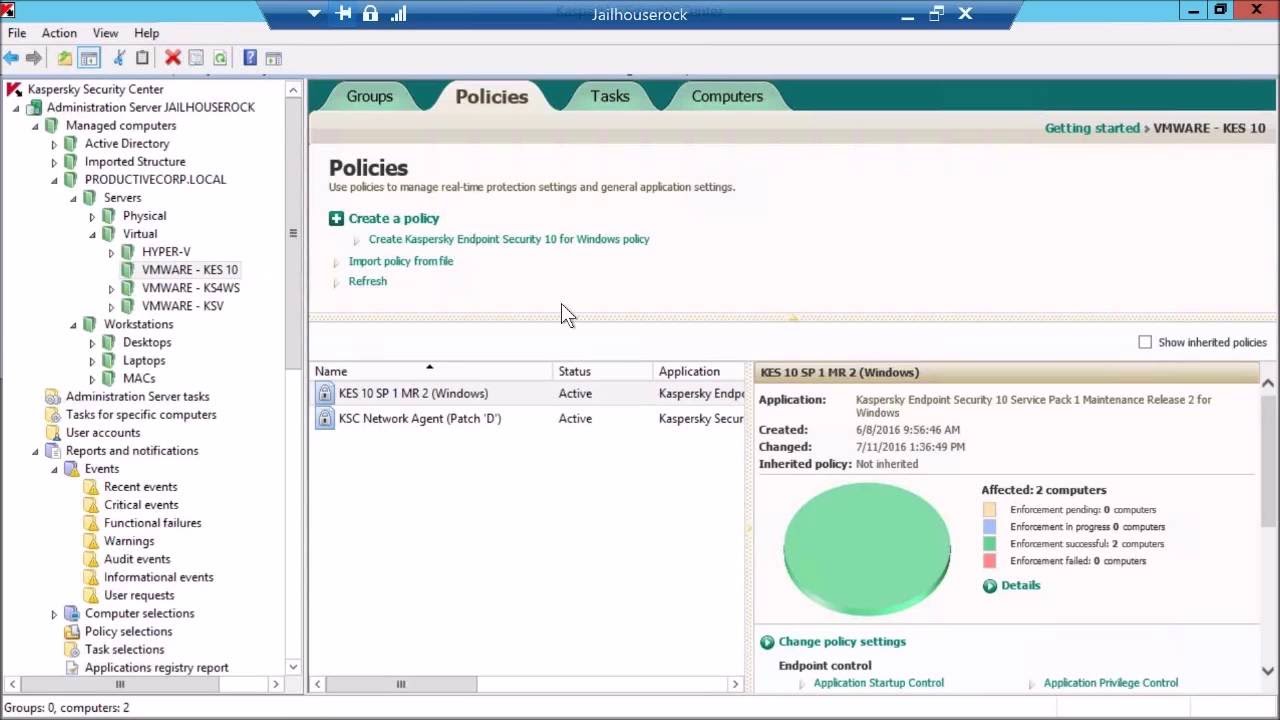Image resolution: width=1280 pixels, height=720 pixels.
Task: Click the Properties toolbar icon
Action: tap(196, 58)
